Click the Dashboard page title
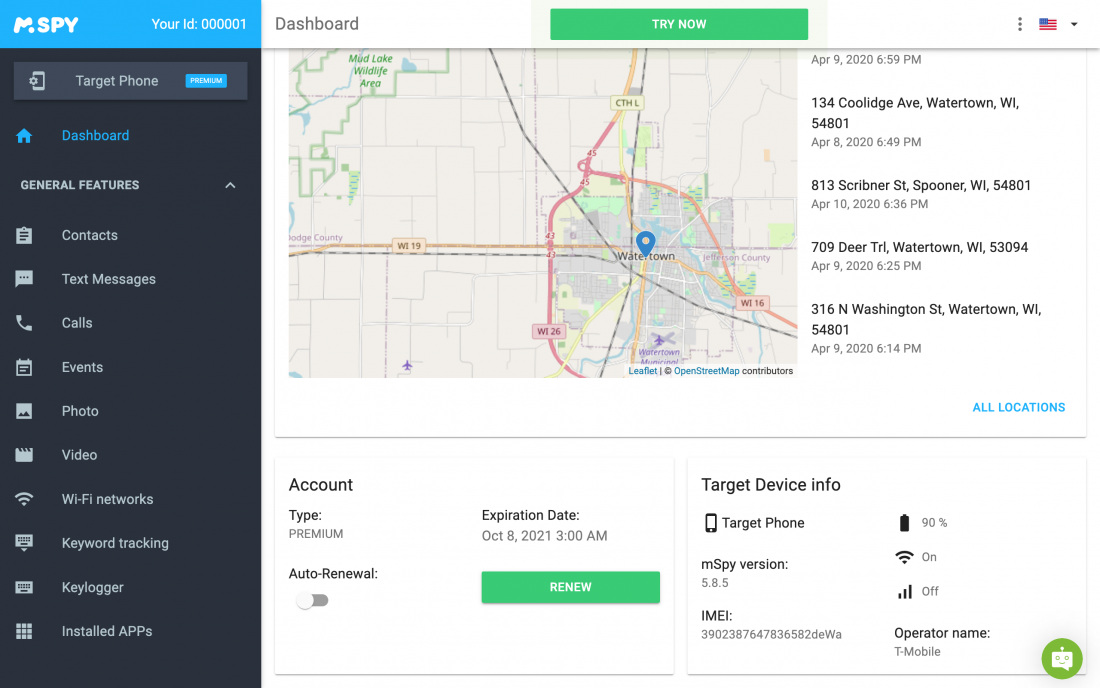The height and width of the screenshot is (688, 1100). pyautogui.click(x=317, y=24)
